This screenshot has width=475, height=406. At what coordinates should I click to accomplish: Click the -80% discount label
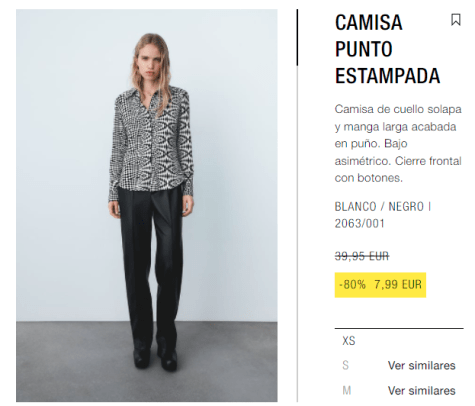click(x=352, y=285)
